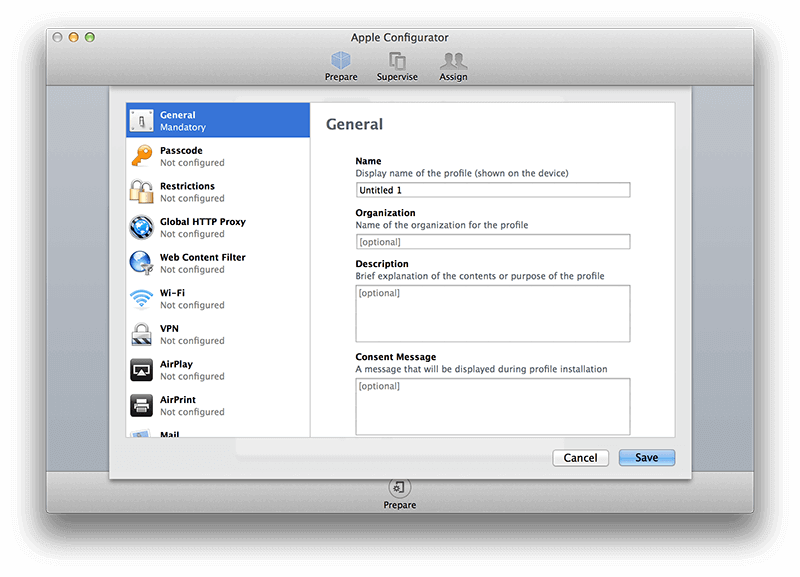Click the Organization optional field
800x577 pixels.
pyautogui.click(x=493, y=241)
